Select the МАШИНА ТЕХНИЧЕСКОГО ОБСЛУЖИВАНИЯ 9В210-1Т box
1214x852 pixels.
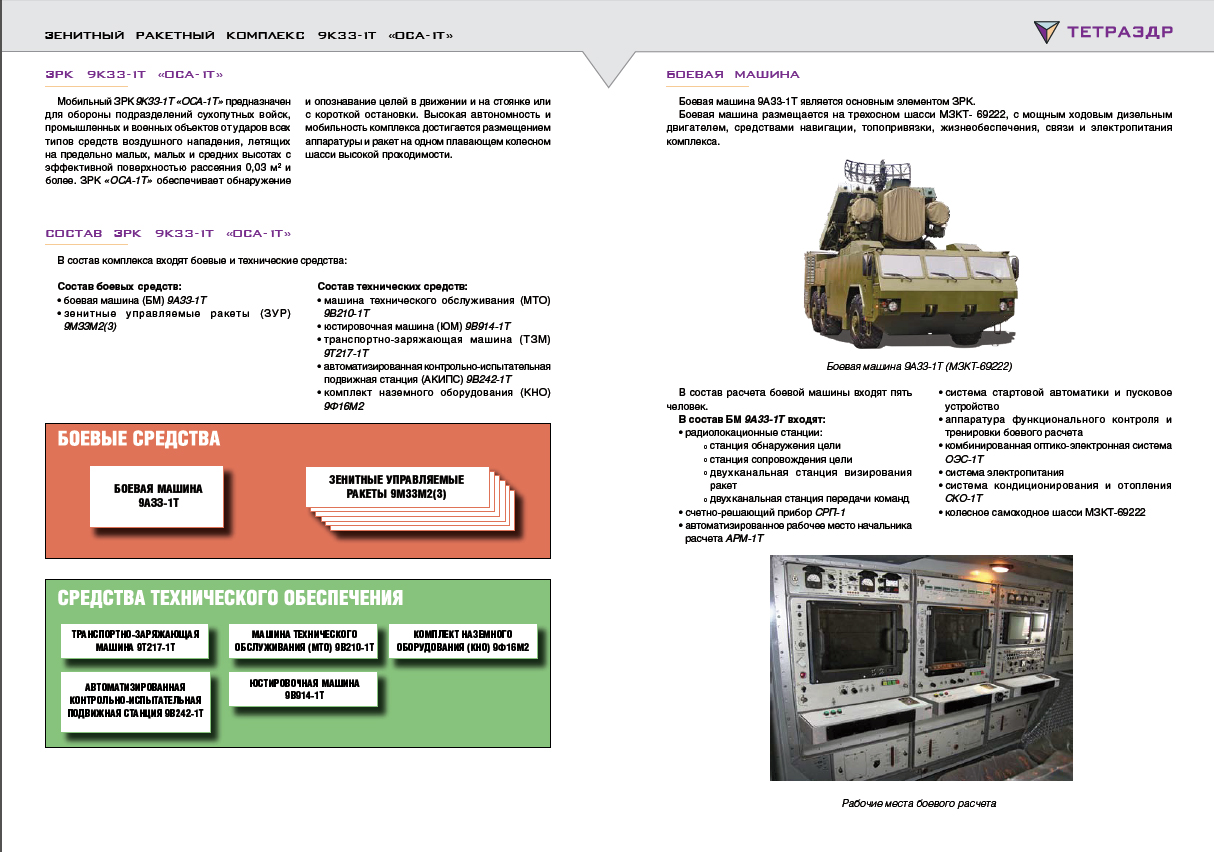(x=304, y=641)
